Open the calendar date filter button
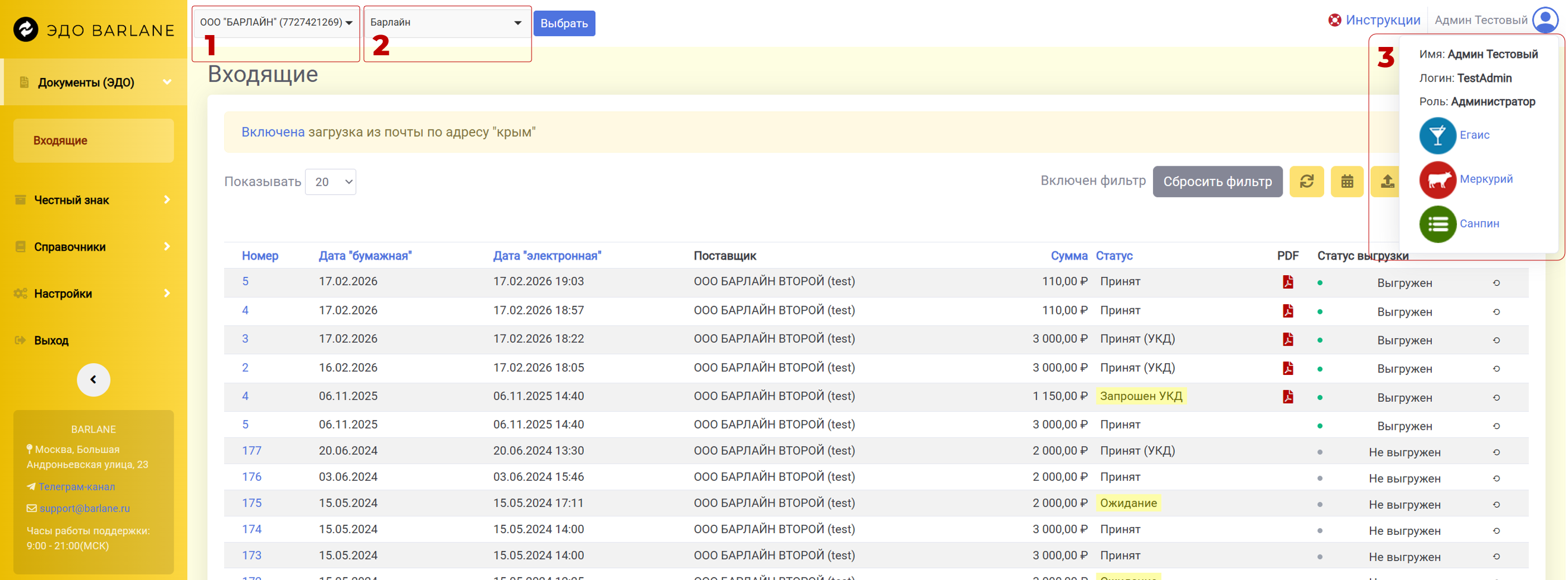This screenshot has height=580, width=1568. tap(1346, 181)
